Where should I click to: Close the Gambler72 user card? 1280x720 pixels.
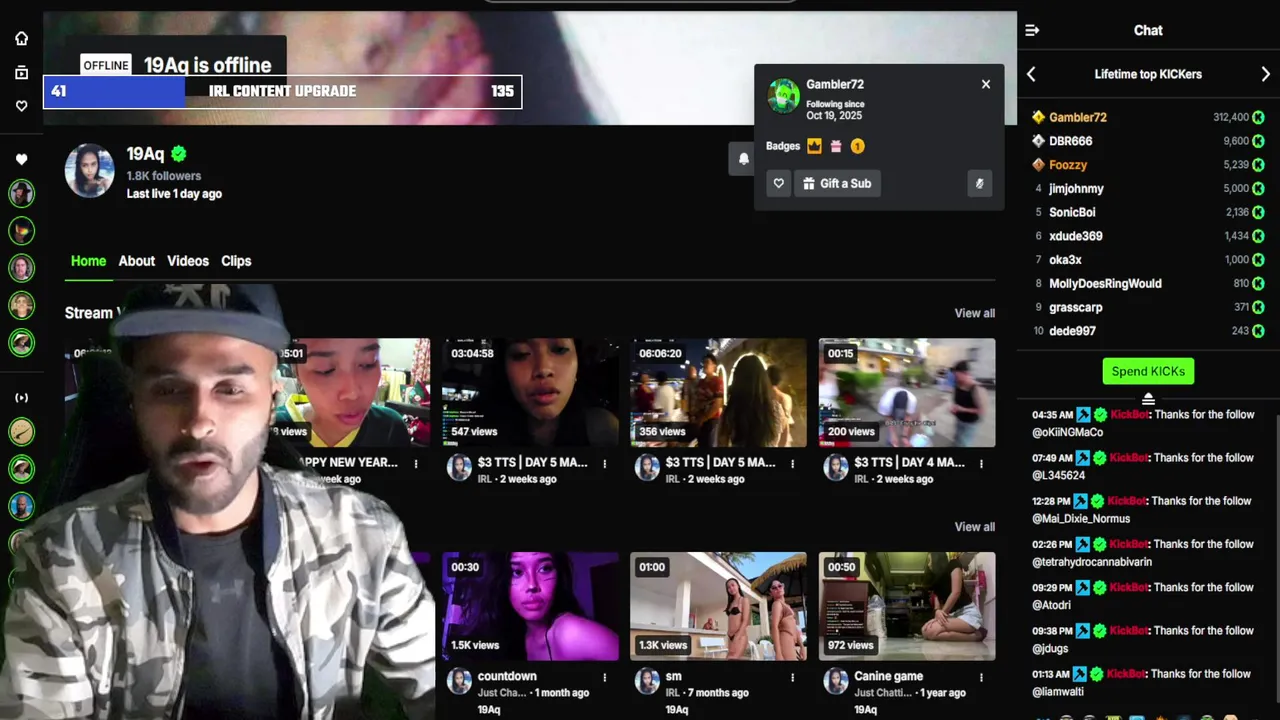click(986, 84)
